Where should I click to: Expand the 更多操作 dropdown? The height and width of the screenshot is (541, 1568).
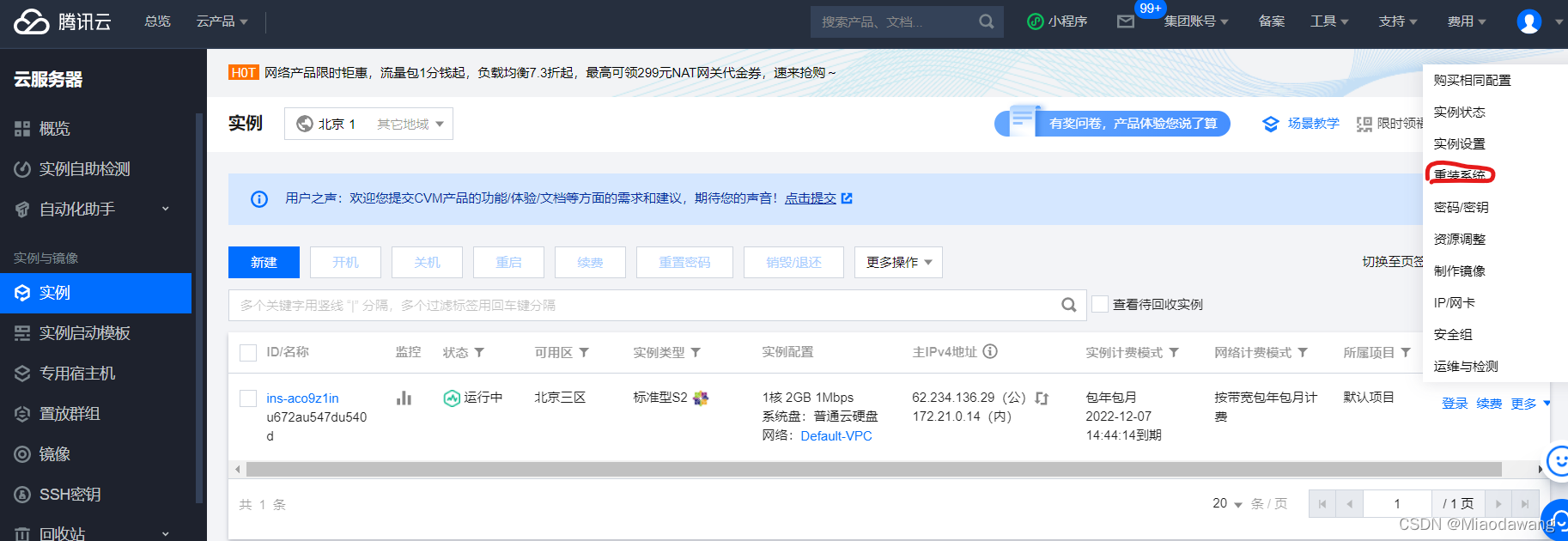pos(898,262)
